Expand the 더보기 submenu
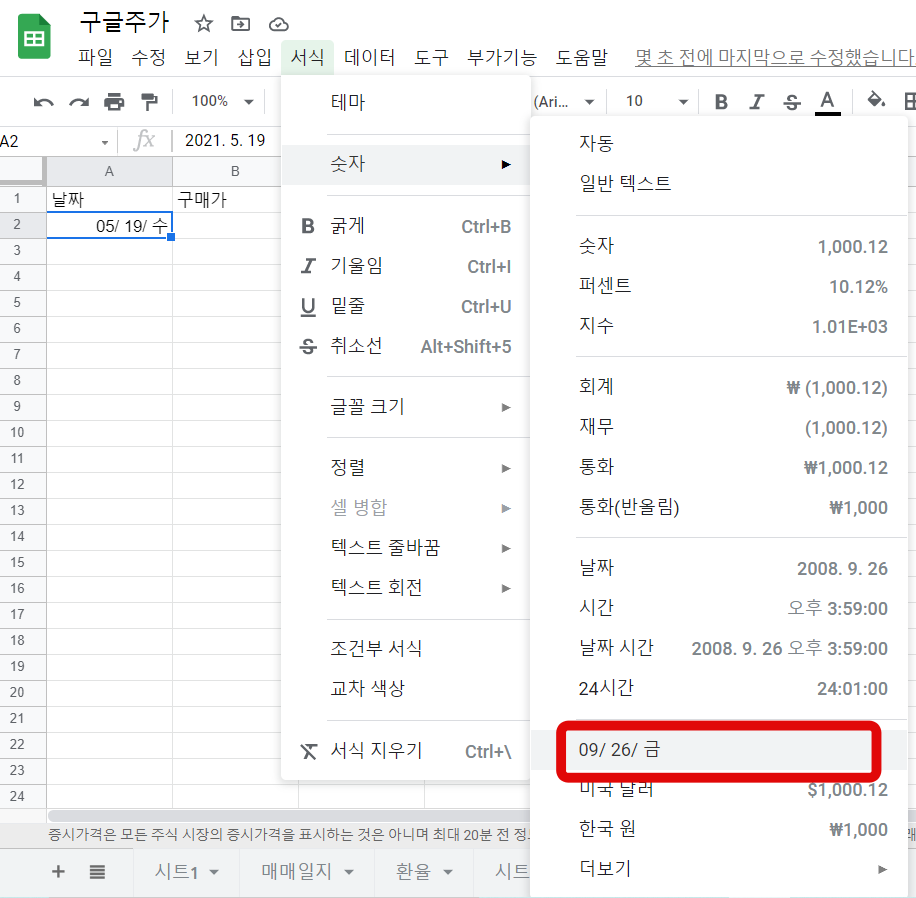Viewport: 916px width, 898px height. [732, 869]
